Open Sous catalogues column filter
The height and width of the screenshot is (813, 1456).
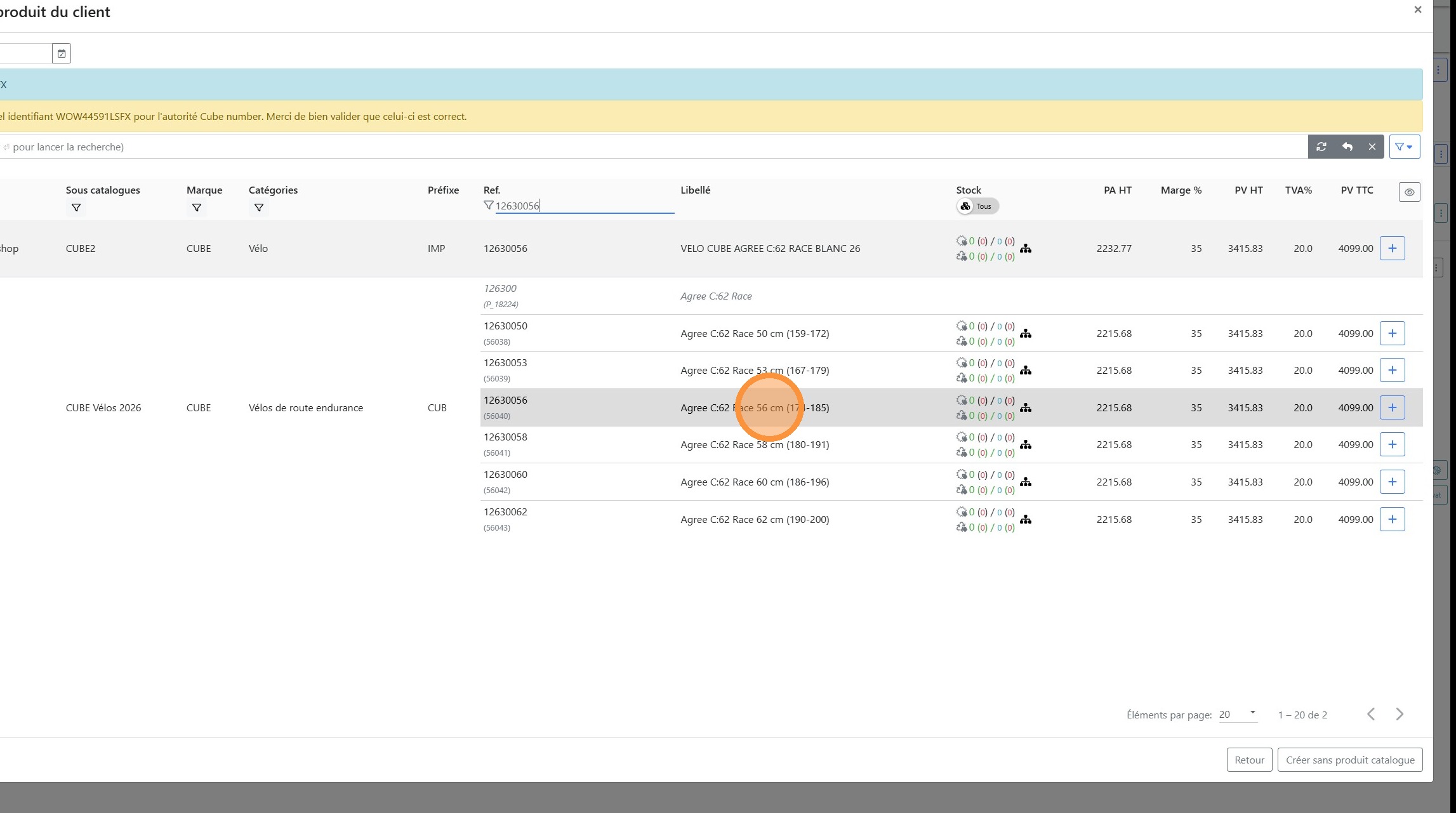76,208
